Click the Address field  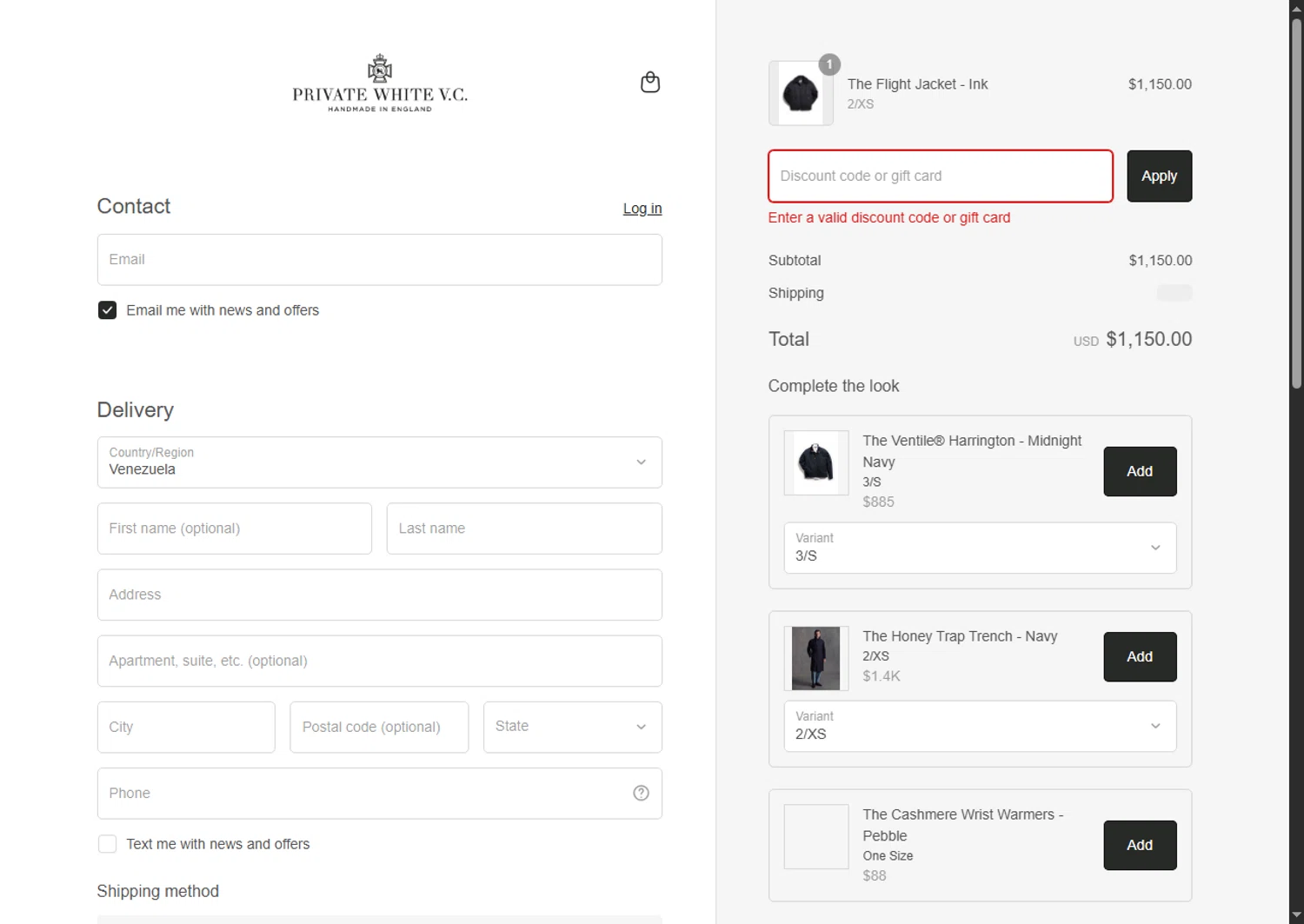point(380,595)
